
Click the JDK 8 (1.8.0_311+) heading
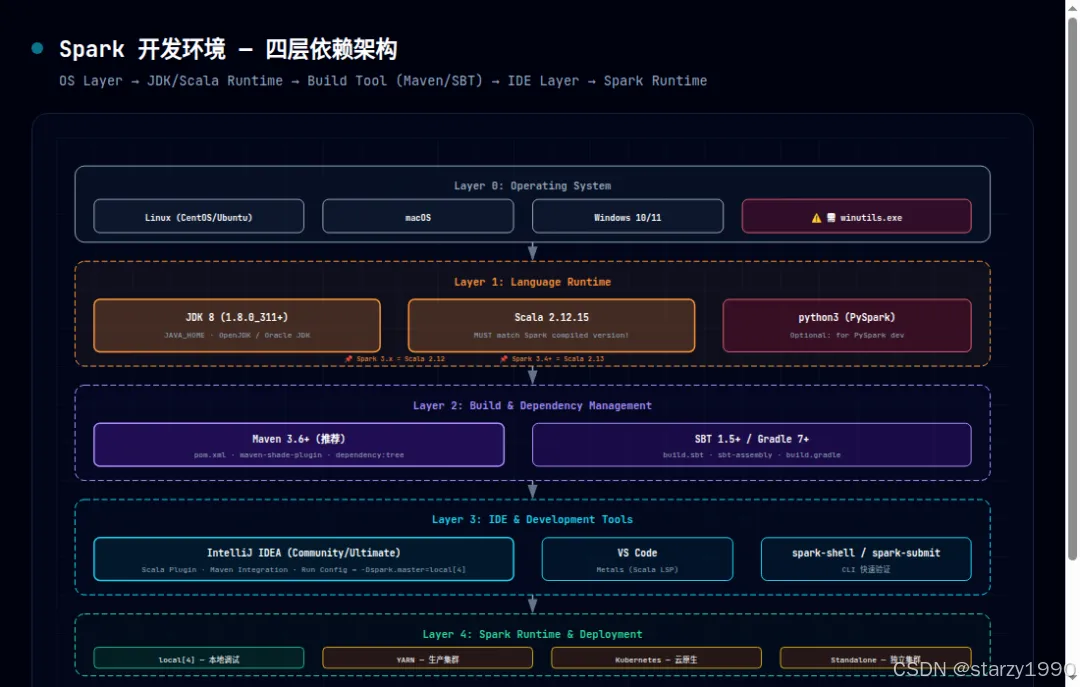(237, 317)
